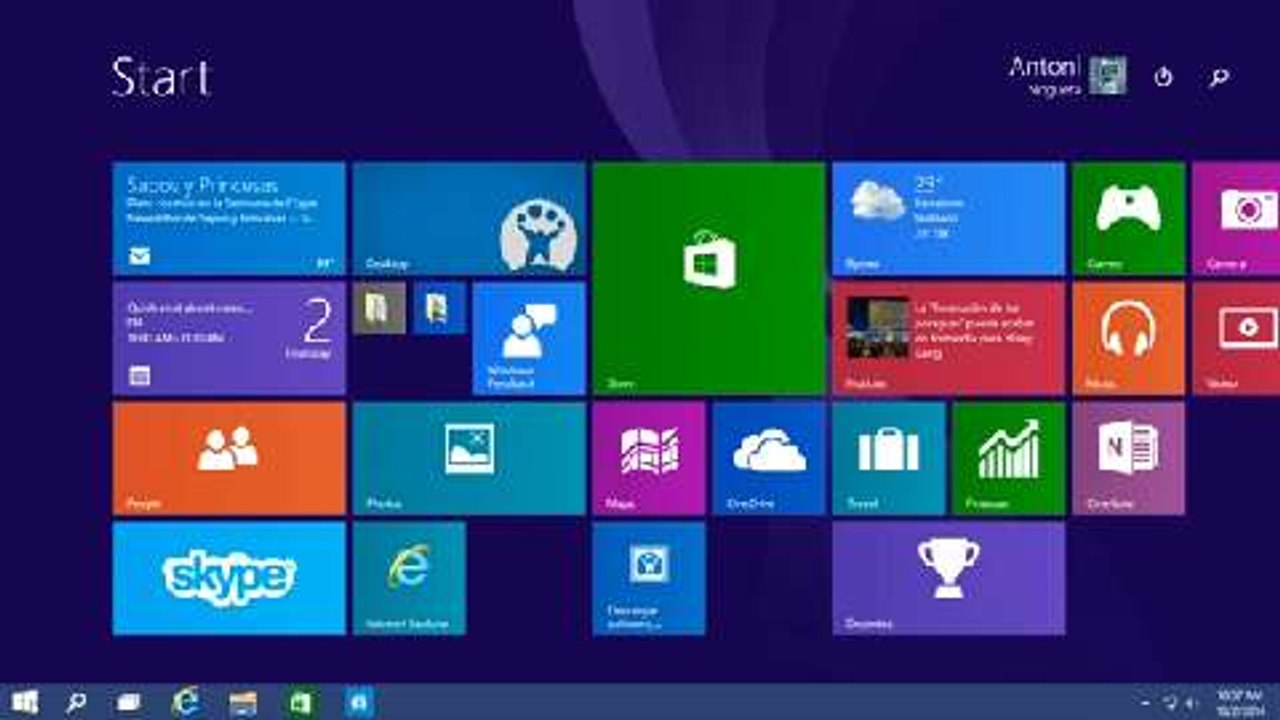Open the Mail live tile
Screen dimensions: 1280x720
click(x=229, y=219)
